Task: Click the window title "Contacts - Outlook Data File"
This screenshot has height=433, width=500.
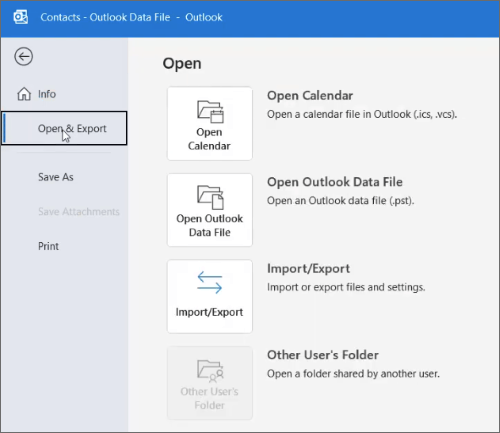Action: tap(105, 17)
